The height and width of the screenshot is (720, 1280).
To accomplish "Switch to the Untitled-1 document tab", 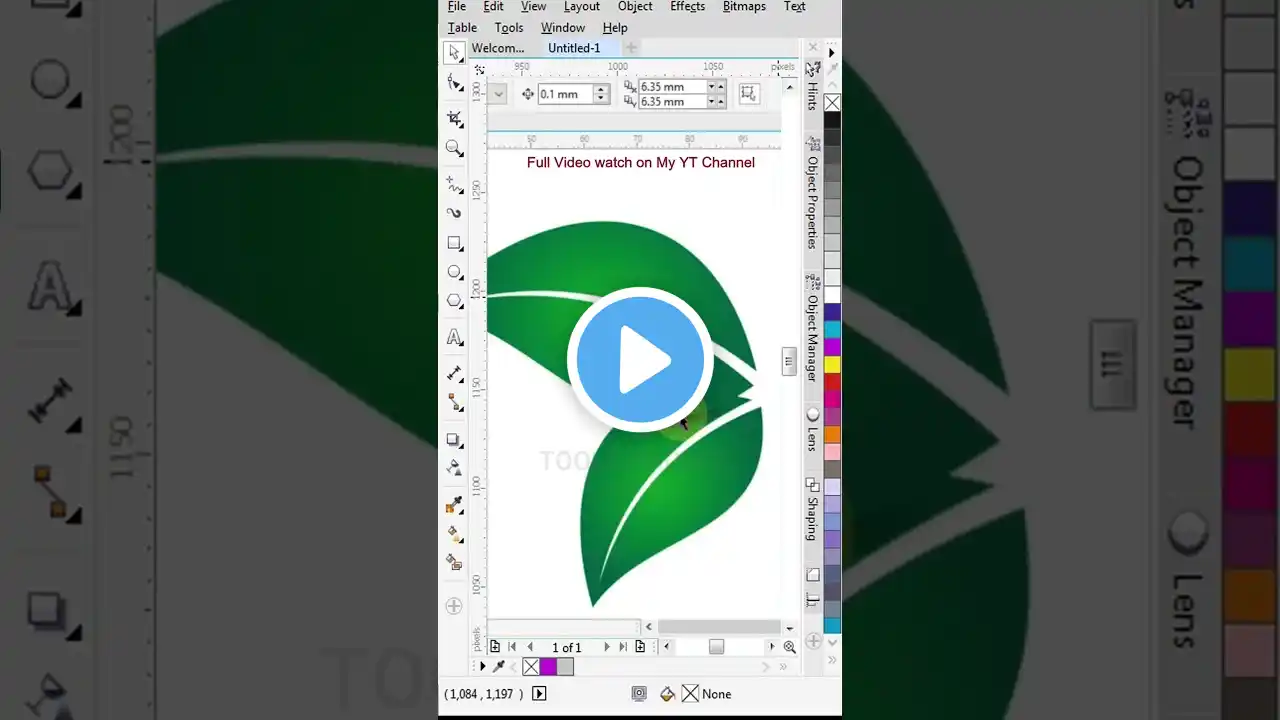I will pyautogui.click(x=574, y=48).
